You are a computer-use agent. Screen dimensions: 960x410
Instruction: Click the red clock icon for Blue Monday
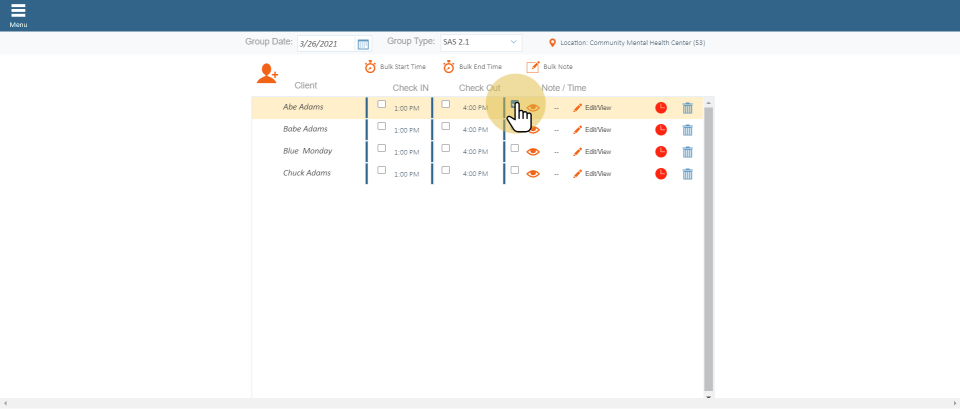click(661, 152)
